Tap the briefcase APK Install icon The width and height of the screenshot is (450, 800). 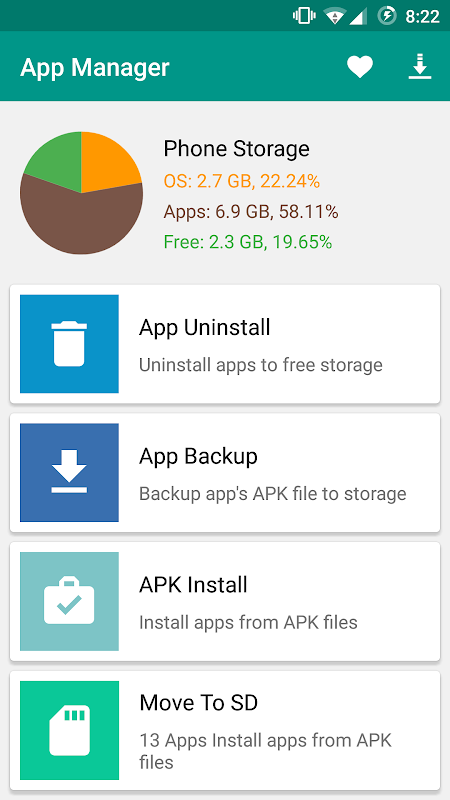tap(69, 601)
